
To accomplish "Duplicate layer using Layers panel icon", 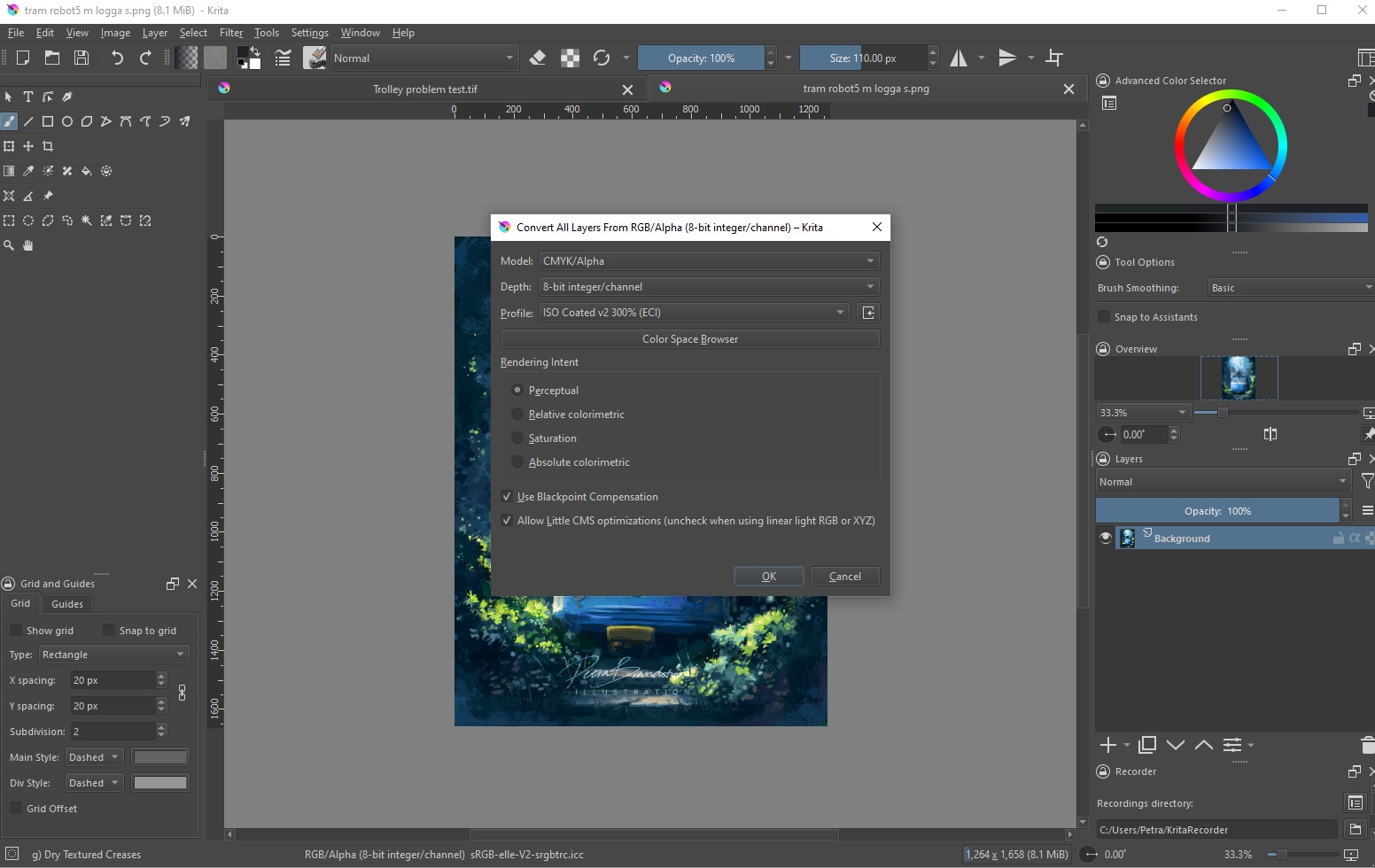I will 1147,745.
